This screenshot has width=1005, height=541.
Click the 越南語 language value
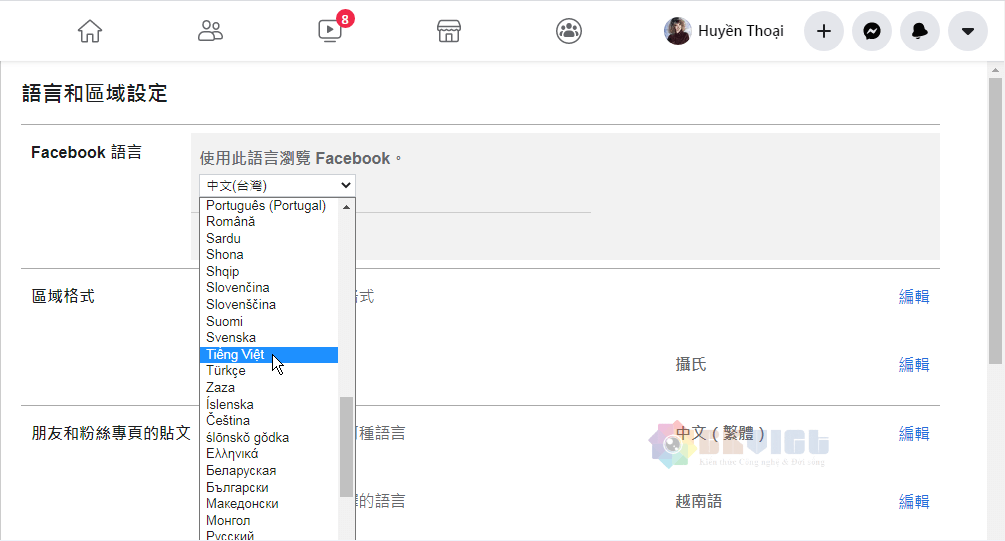coord(699,501)
